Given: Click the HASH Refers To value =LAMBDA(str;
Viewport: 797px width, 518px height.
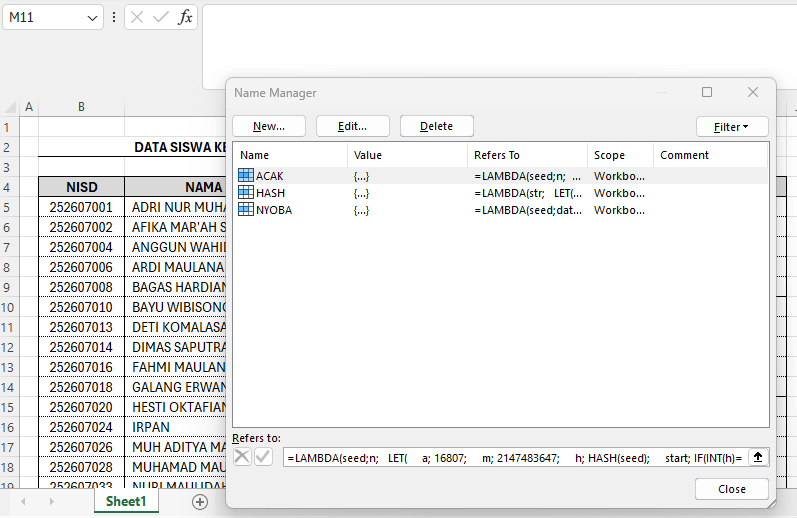Looking at the screenshot, I should [x=528, y=193].
